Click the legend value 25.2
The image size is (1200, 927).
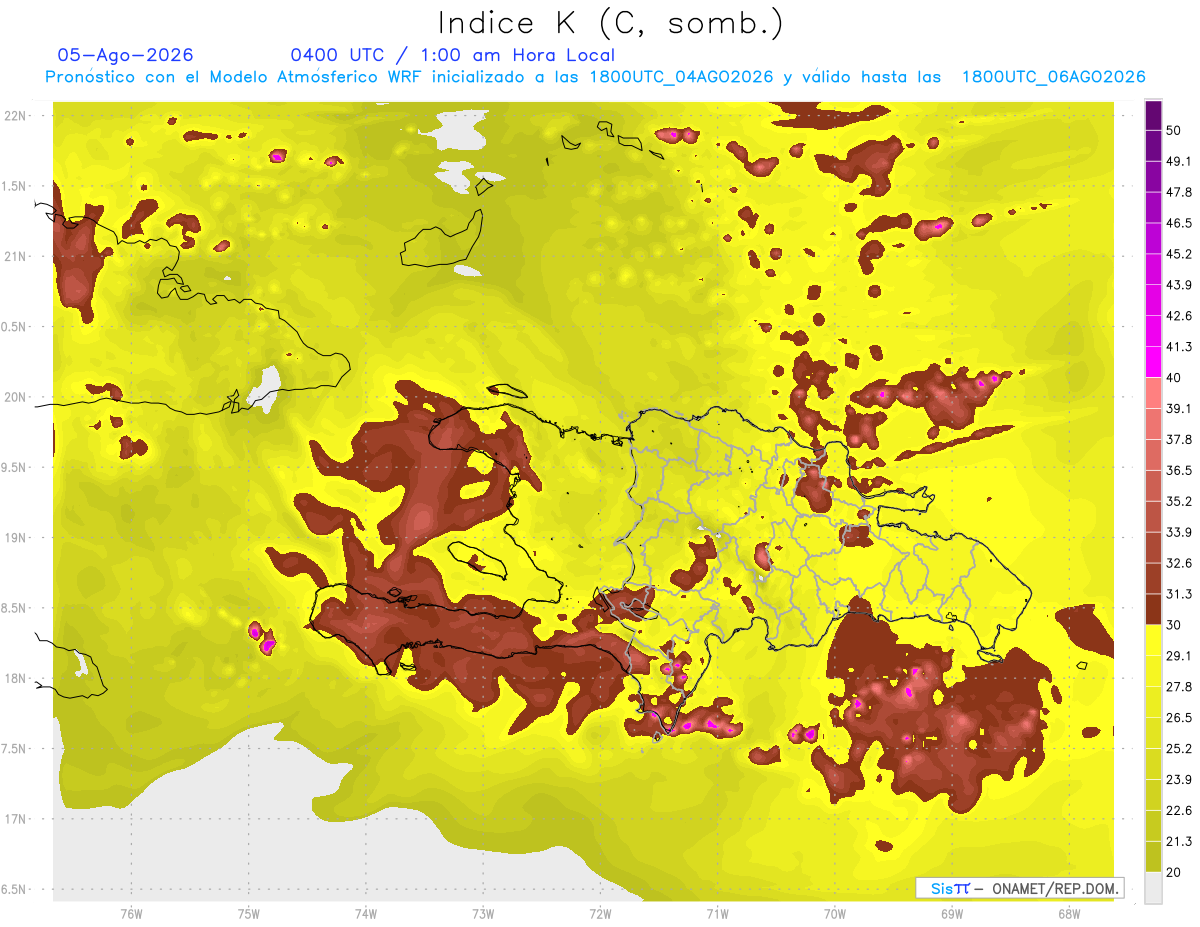coord(1179,749)
